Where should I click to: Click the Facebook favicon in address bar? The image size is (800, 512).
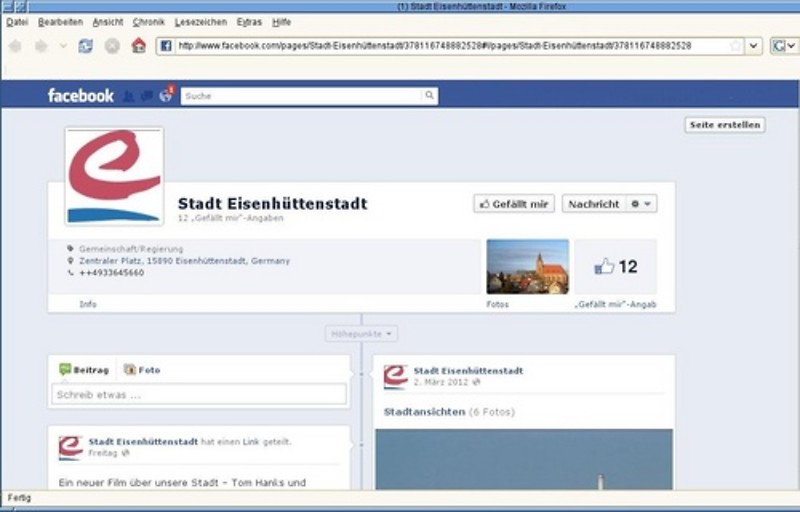pos(166,46)
